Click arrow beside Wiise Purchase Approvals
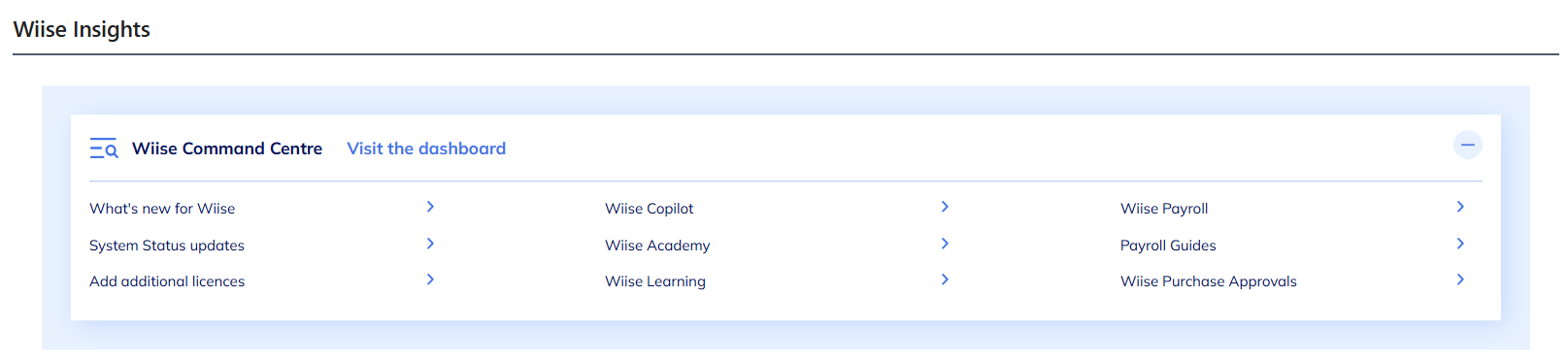The image size is (1568, 362). tap(1460, 280)
